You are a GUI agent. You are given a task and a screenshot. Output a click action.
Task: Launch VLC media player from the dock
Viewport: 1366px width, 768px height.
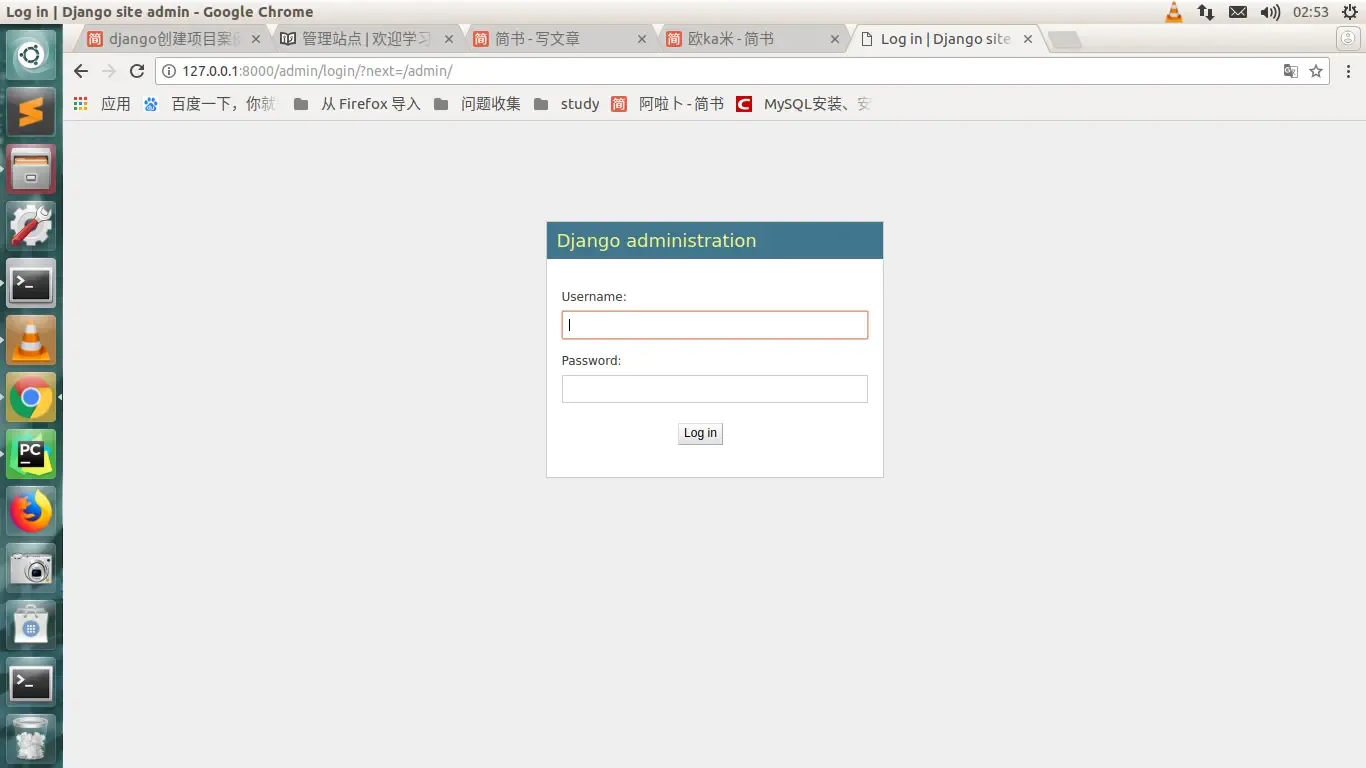point(31,340)
